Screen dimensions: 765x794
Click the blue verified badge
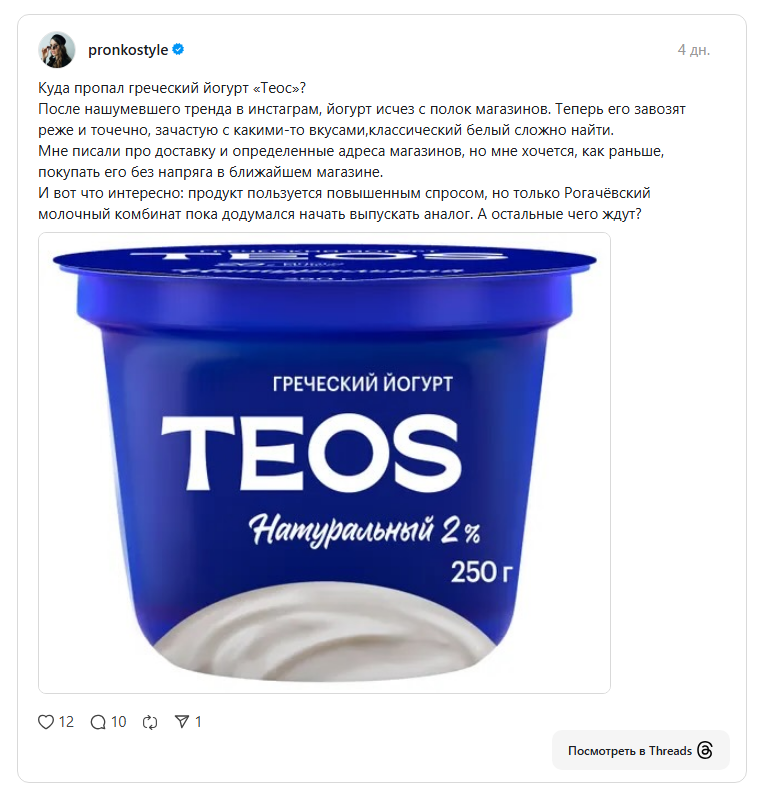(178, 50)
